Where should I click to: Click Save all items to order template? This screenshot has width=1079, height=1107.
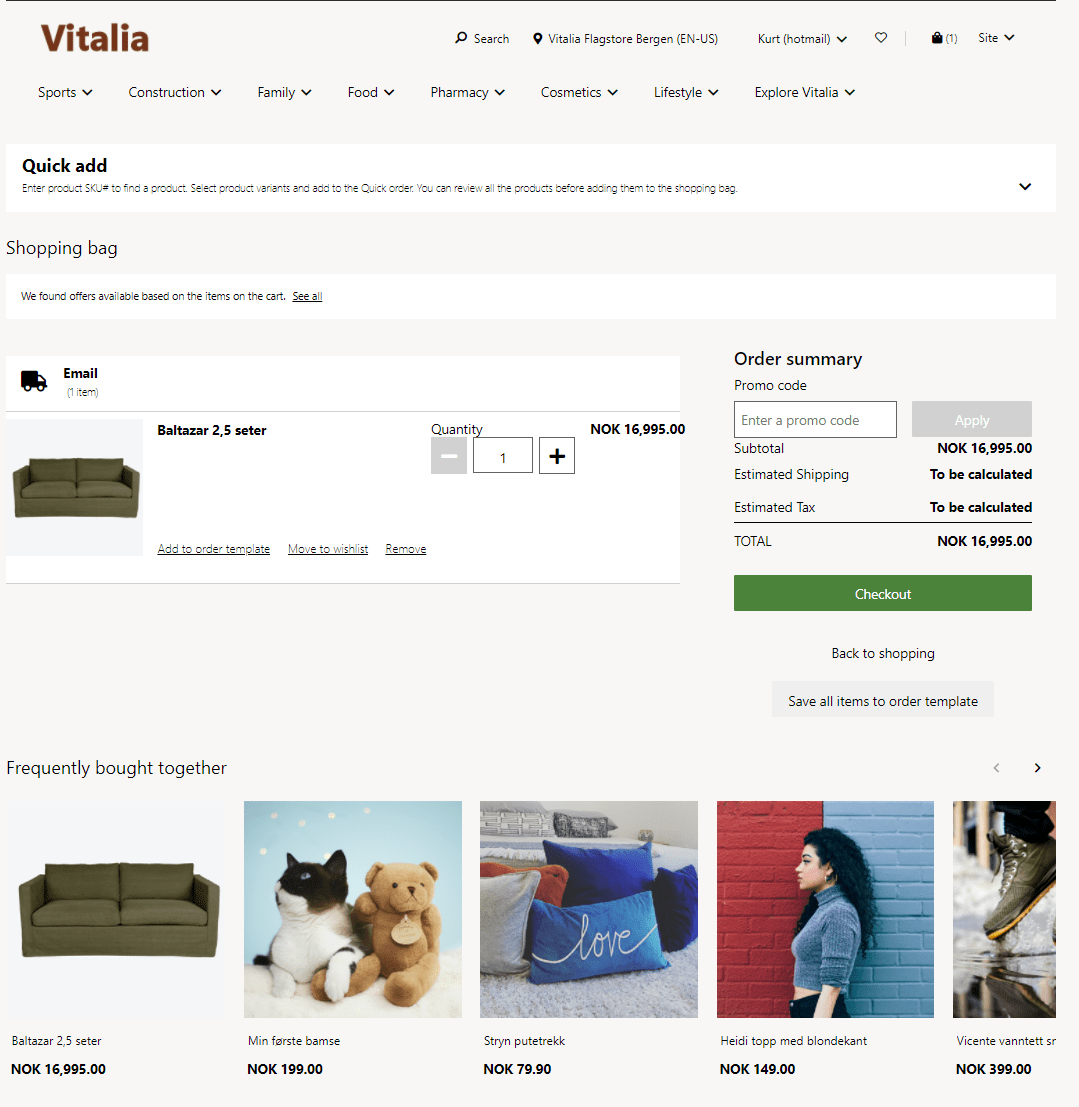coord(883,700)
